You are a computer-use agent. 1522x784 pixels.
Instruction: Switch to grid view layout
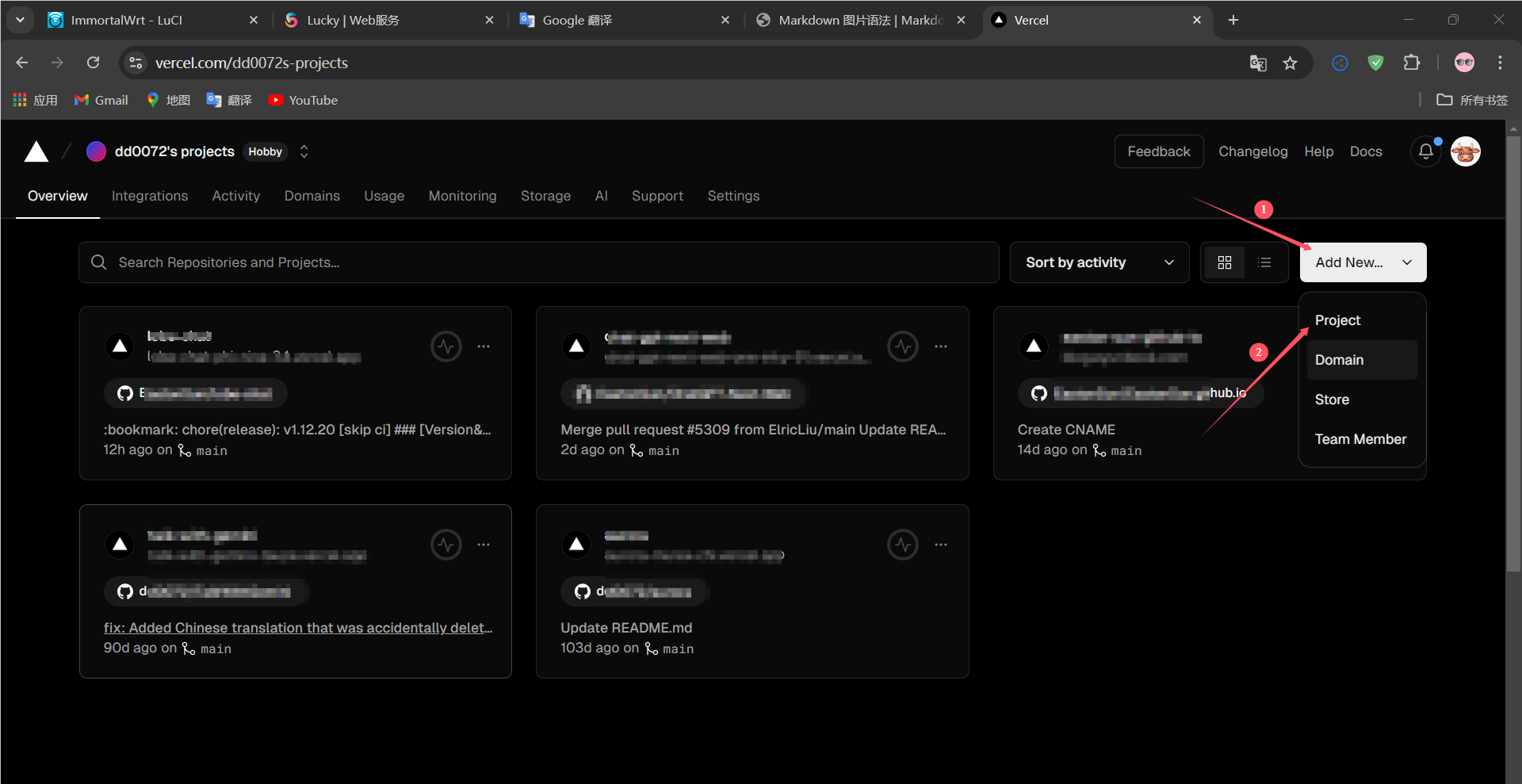click(1224, 262)
